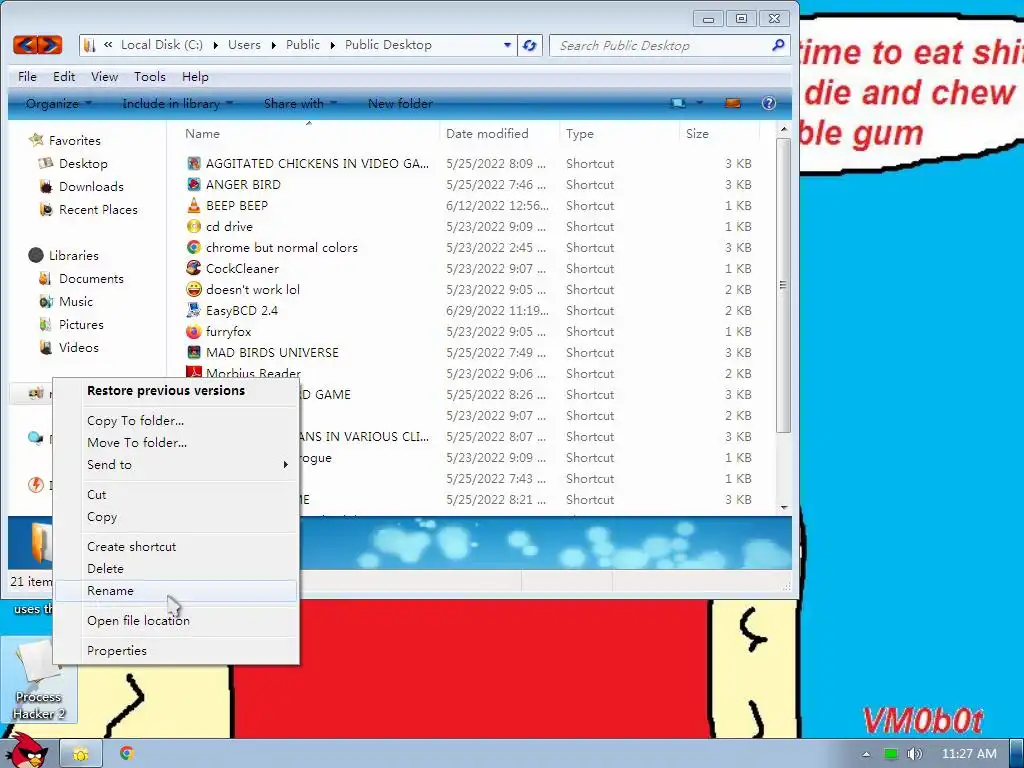Select chrome but normal colors icon

(x=193, y=248)
